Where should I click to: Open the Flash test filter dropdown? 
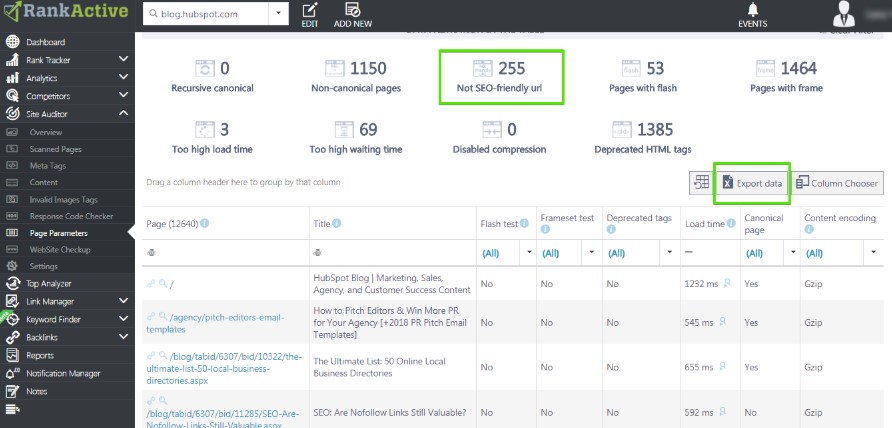[529, 253]
